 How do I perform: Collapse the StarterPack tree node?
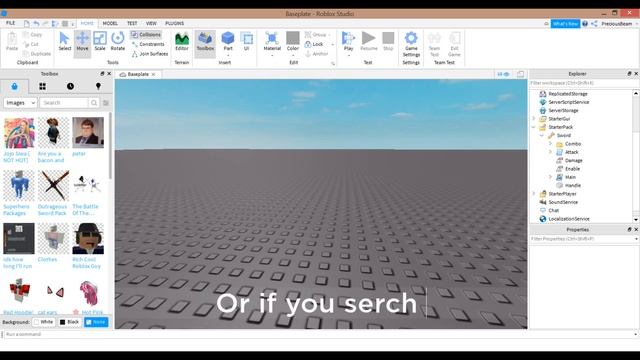[x=533, y=127]
